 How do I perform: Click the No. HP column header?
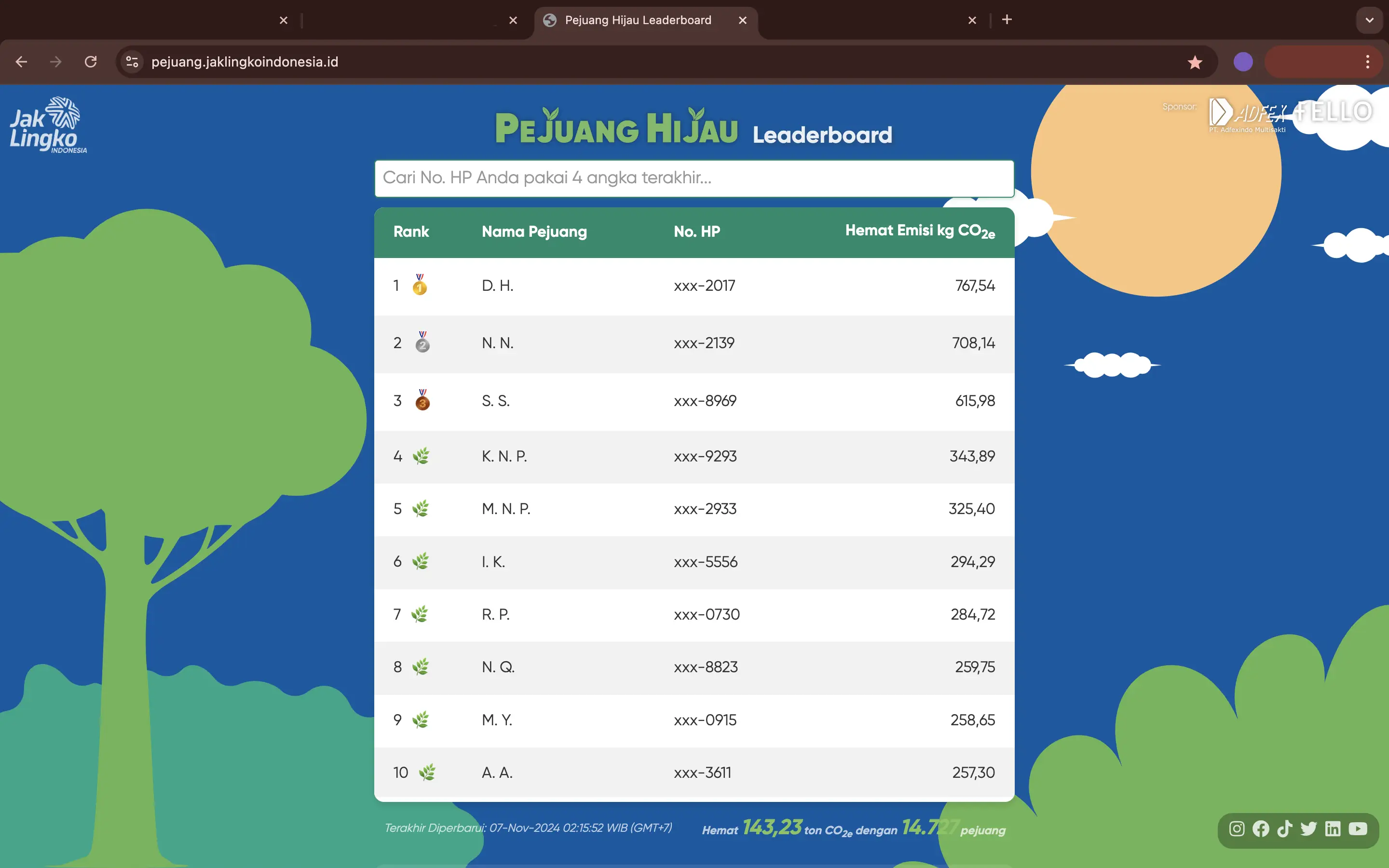(697, 231)
